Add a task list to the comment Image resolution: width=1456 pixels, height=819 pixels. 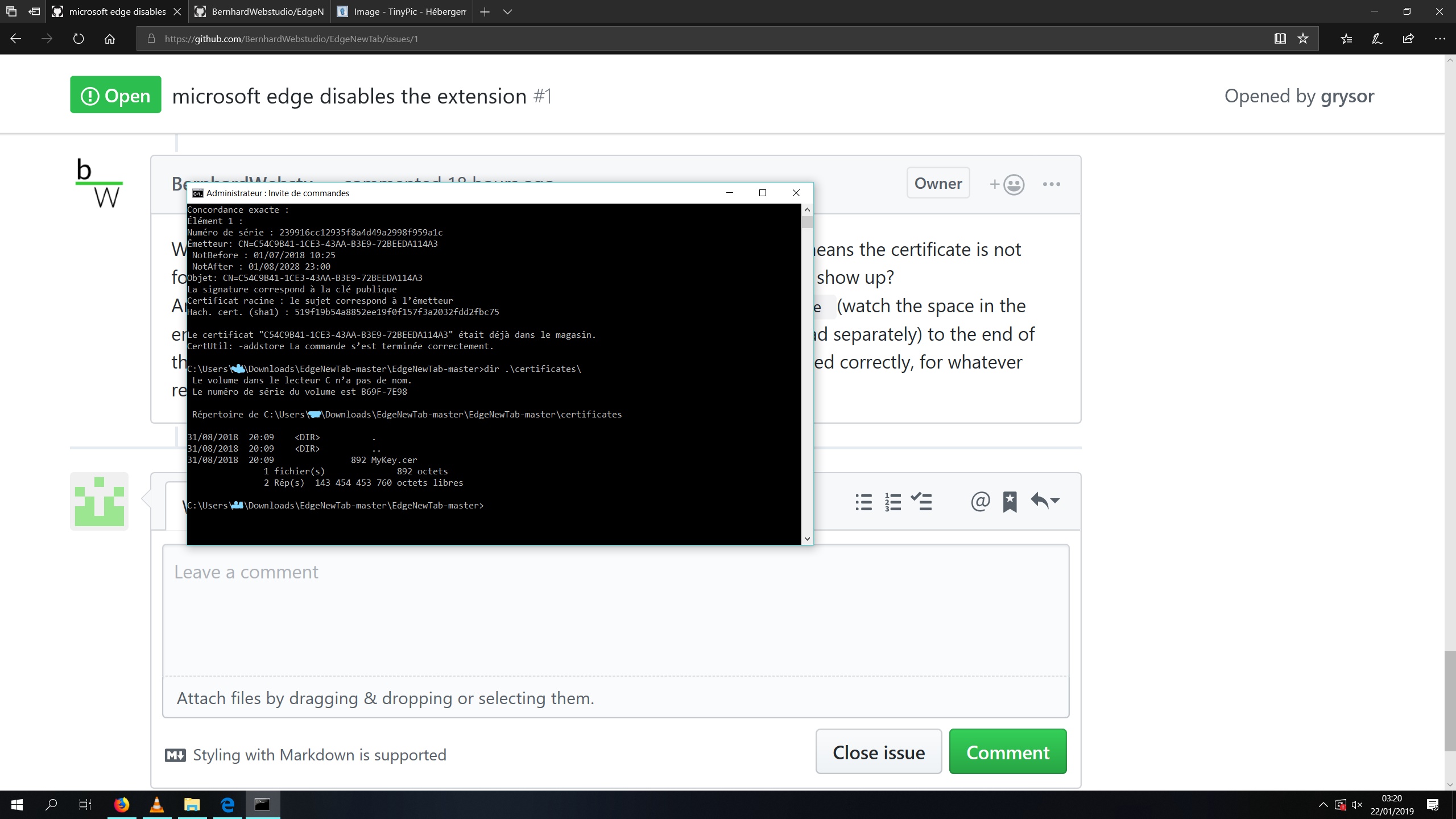click(x=921, y=502)
